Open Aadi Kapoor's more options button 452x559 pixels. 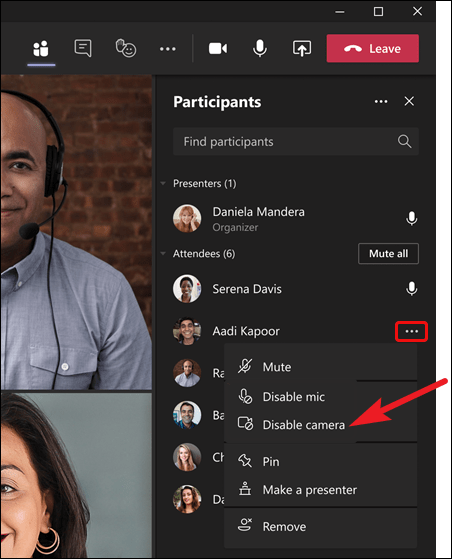(x=411, y=332)
